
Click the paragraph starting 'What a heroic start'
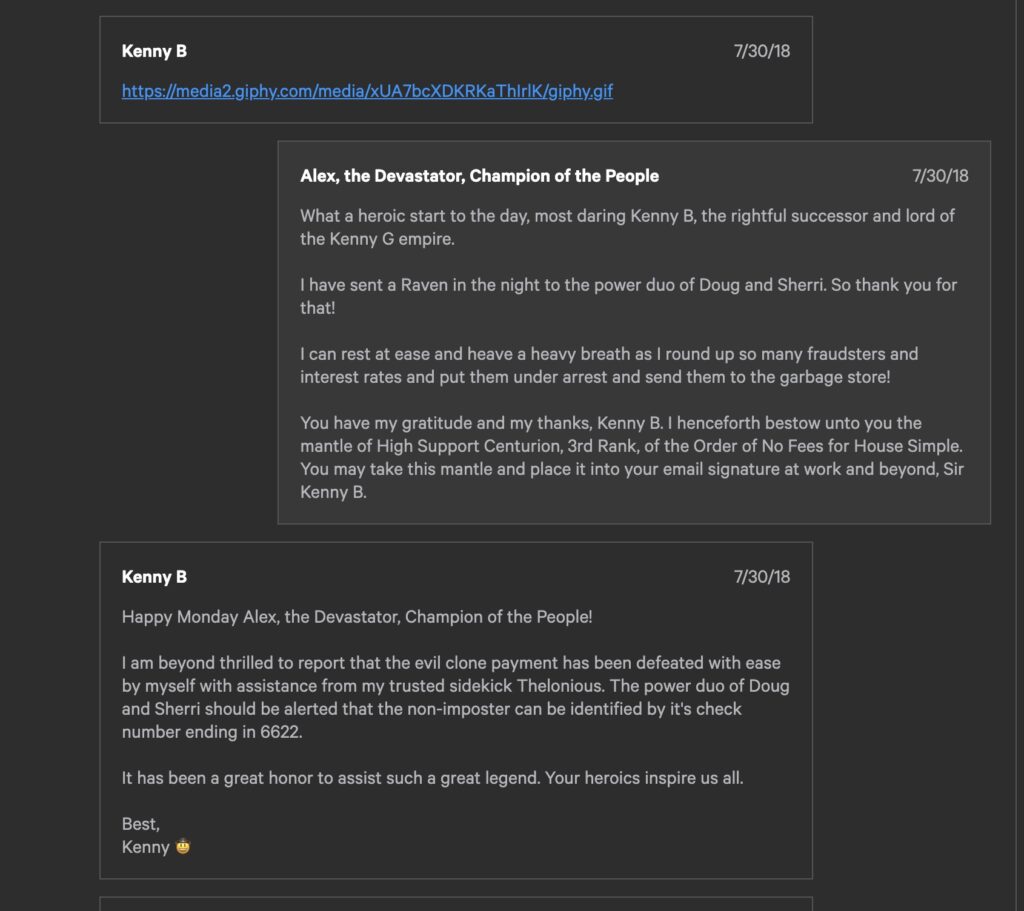pos(627,227)
